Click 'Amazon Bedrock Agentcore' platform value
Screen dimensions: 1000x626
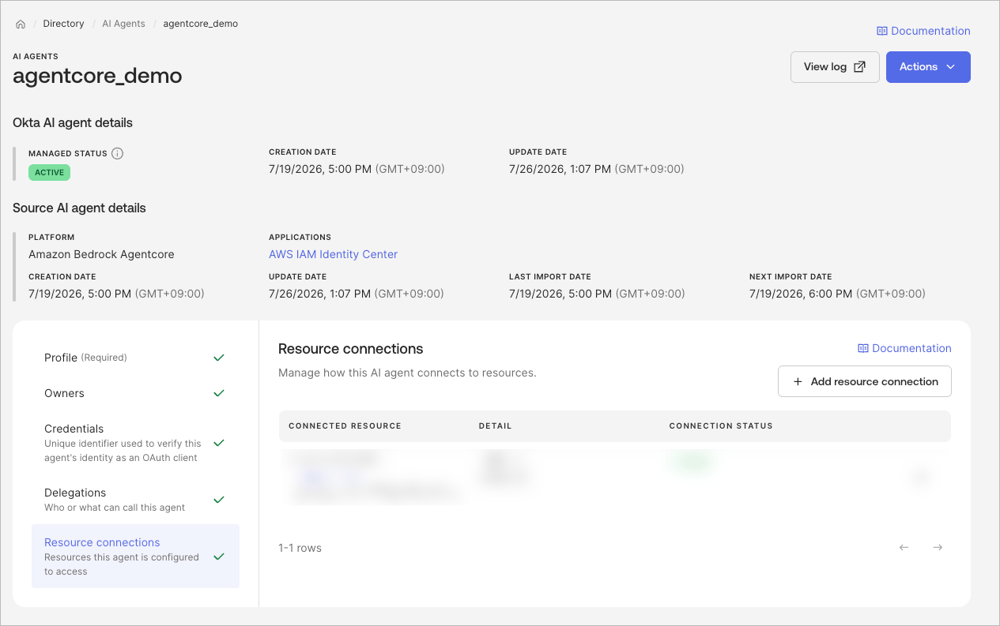[101, 254]
